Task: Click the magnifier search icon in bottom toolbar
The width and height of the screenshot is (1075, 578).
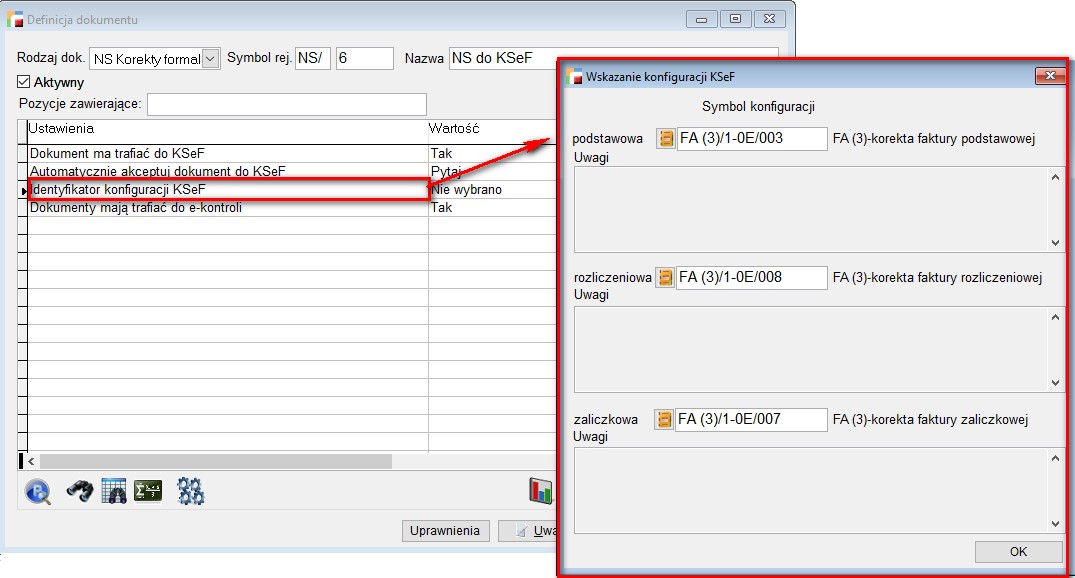Action: 38,491
